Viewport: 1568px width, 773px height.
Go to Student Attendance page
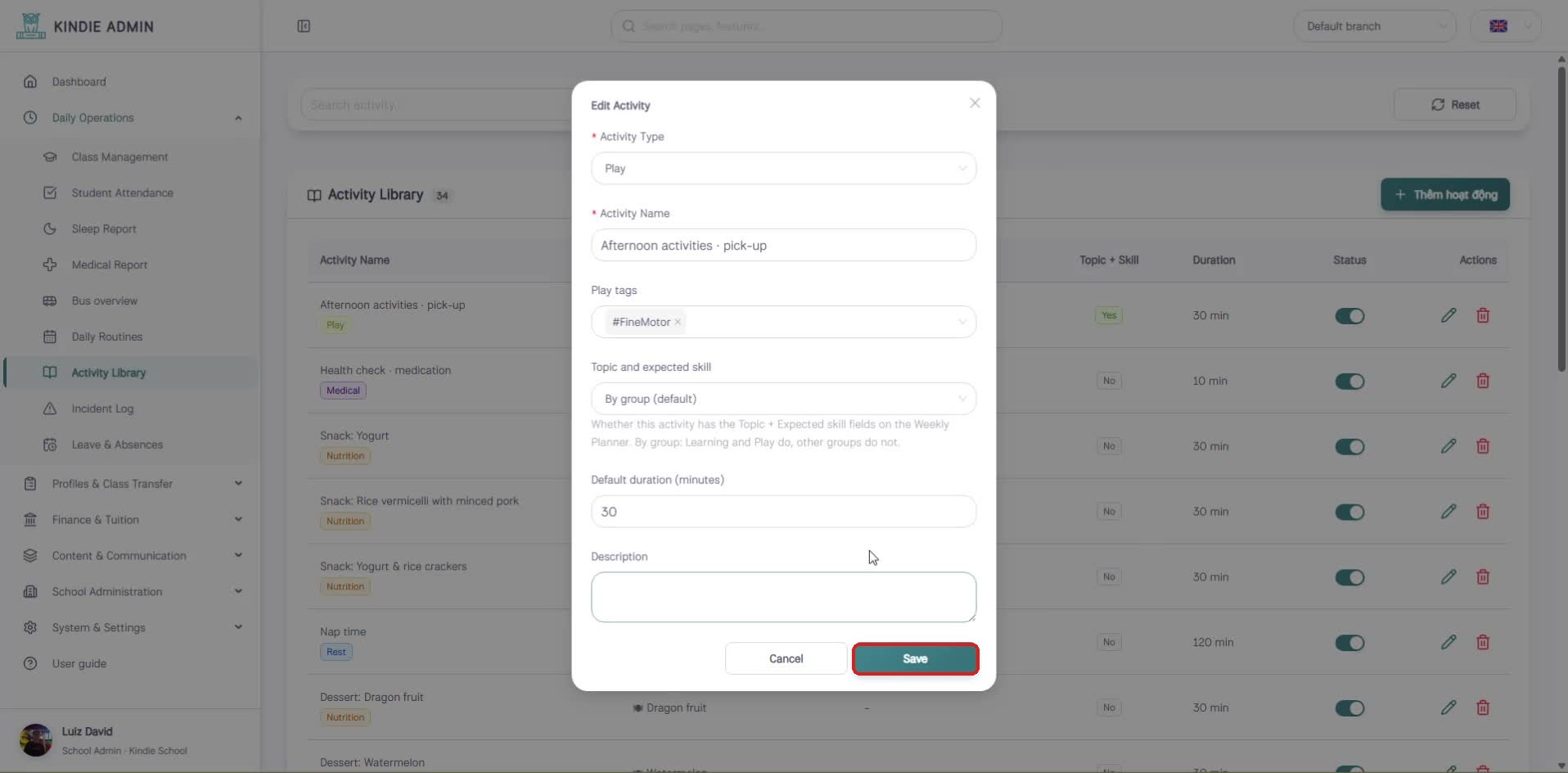pos(131,193)
